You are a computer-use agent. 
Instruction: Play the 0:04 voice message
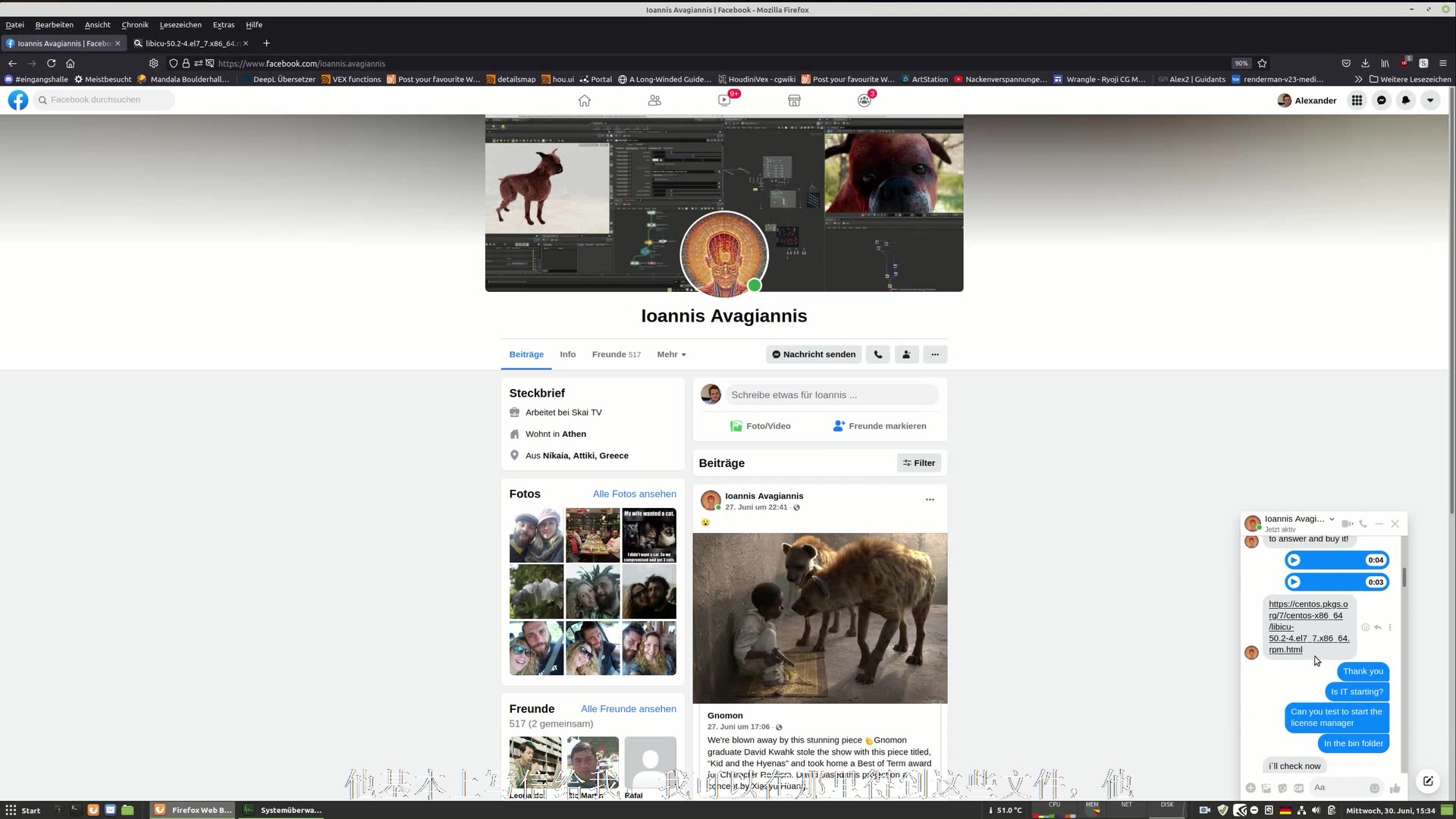(x=1294, y=560)
